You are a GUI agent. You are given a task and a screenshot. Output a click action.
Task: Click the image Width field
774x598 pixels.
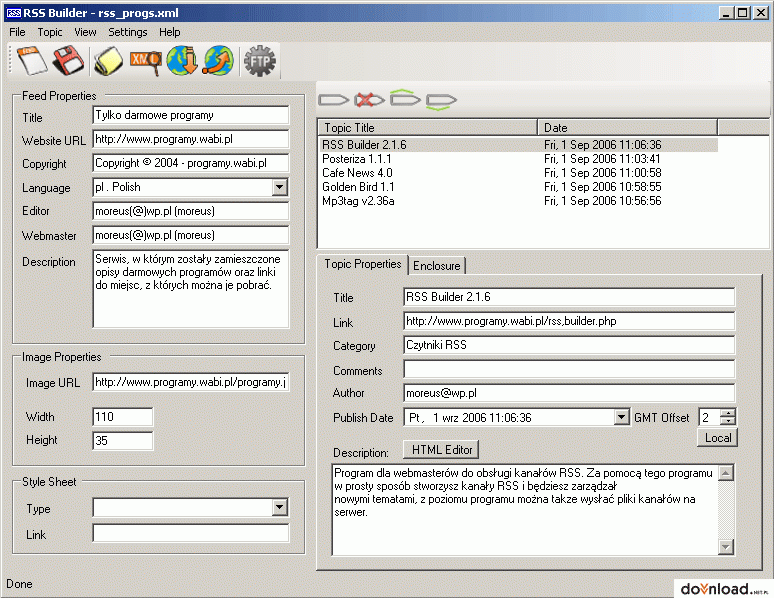pos(123,417)
